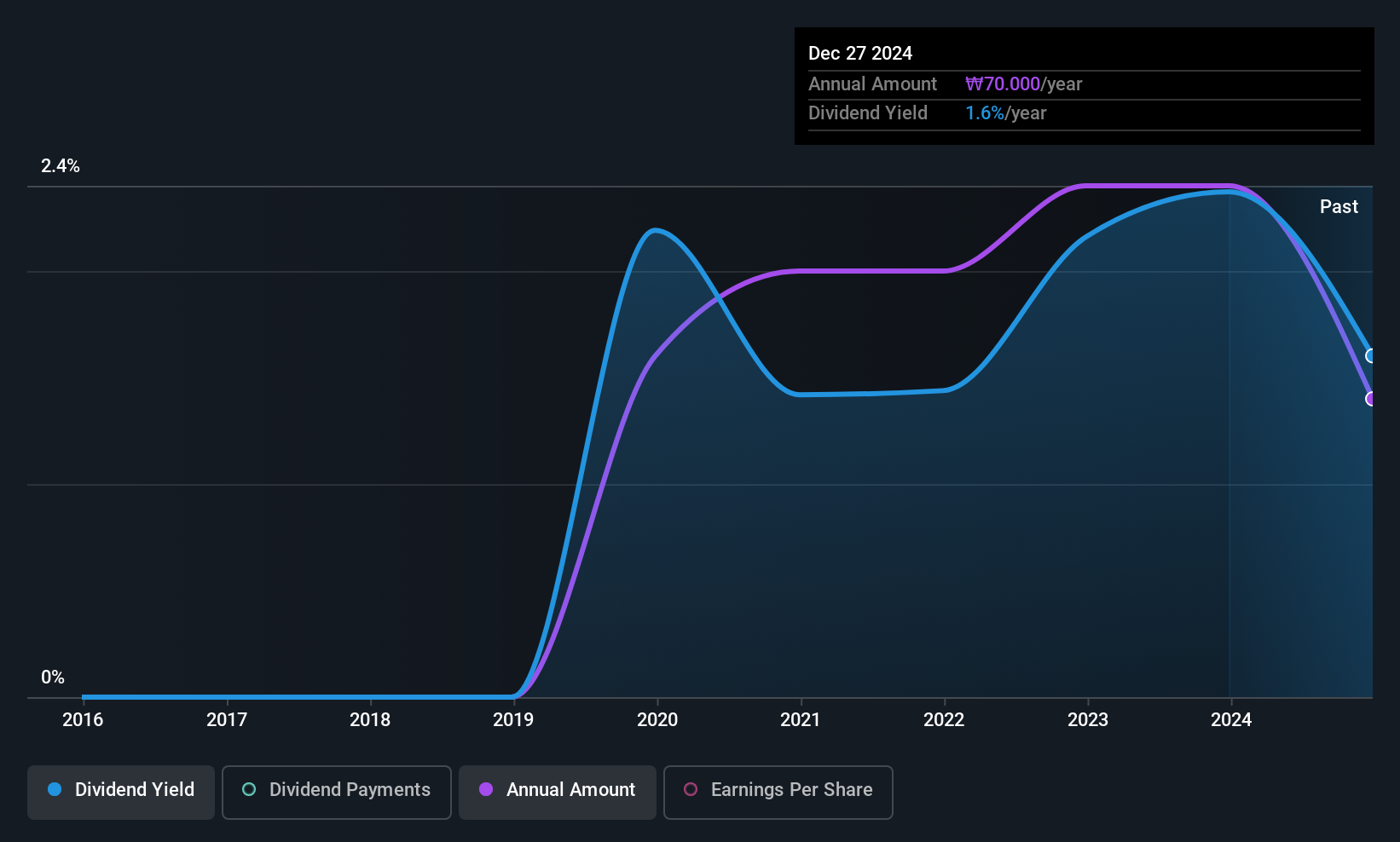The width and height of the screenshot is (1400, 842).
Task: Toggle the Dividend Yield series
Action: point(121,793)
